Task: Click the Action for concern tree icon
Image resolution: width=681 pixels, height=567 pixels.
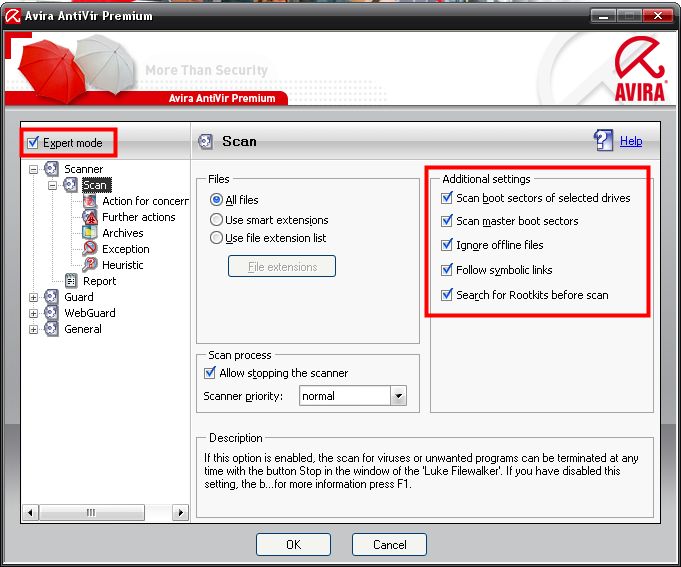Action: point(90,201)
